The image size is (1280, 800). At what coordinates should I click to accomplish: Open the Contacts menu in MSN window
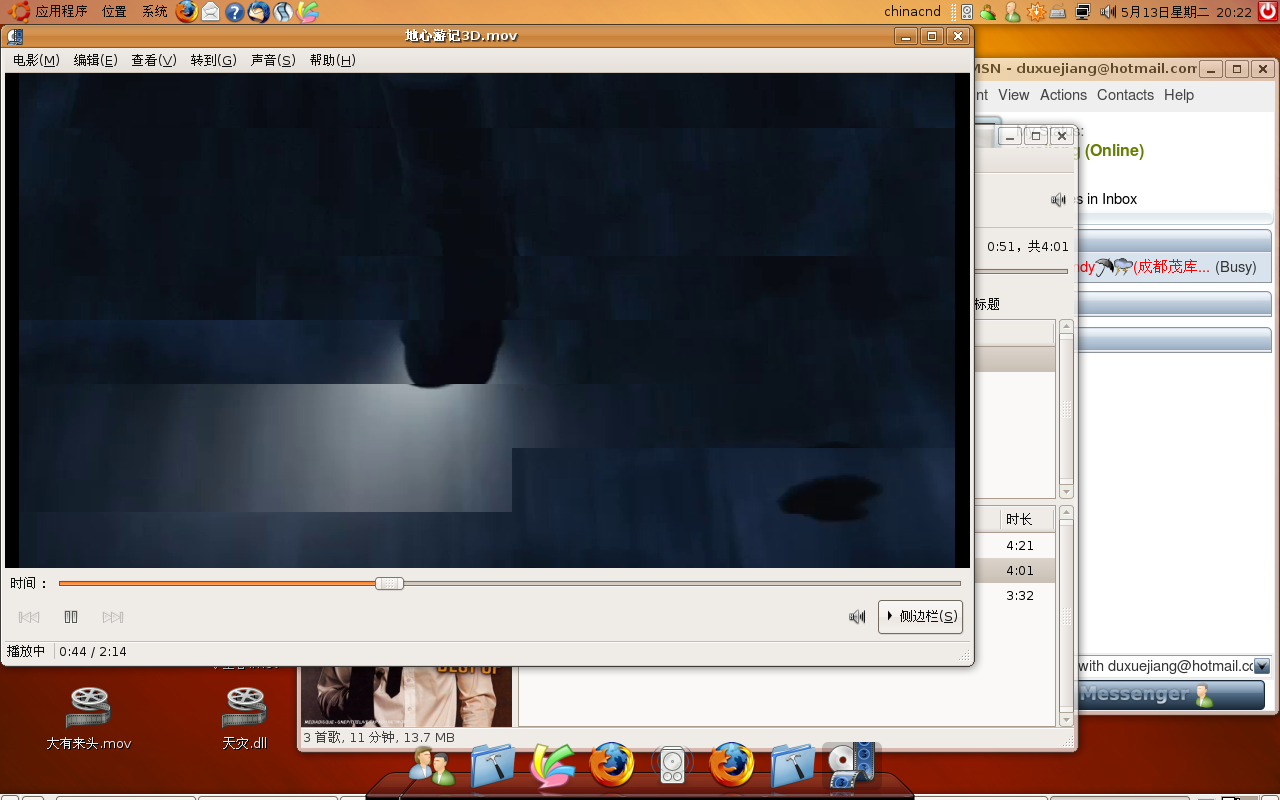(1125, 95)
